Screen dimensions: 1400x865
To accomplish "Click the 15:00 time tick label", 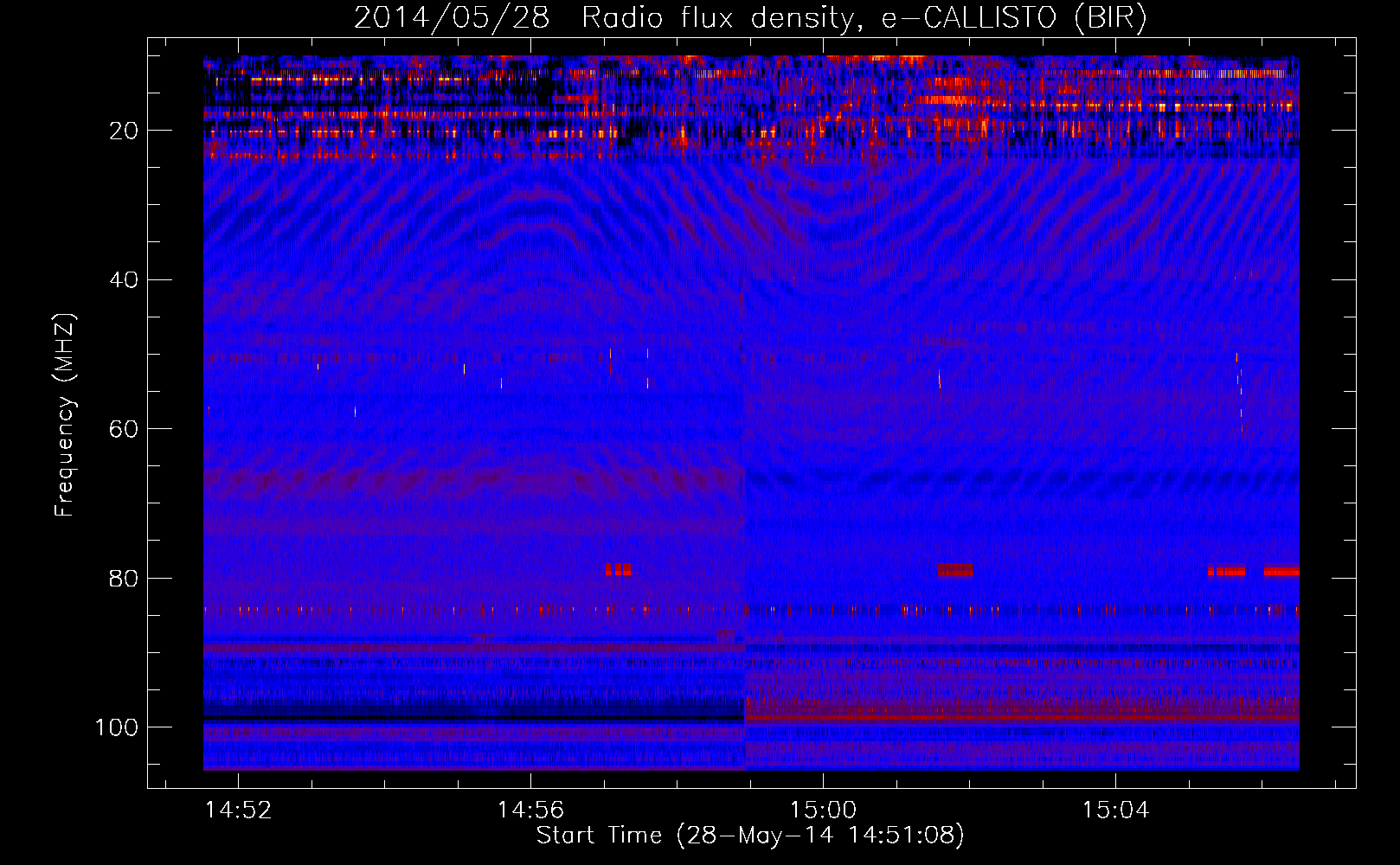I will pos(823,810).
